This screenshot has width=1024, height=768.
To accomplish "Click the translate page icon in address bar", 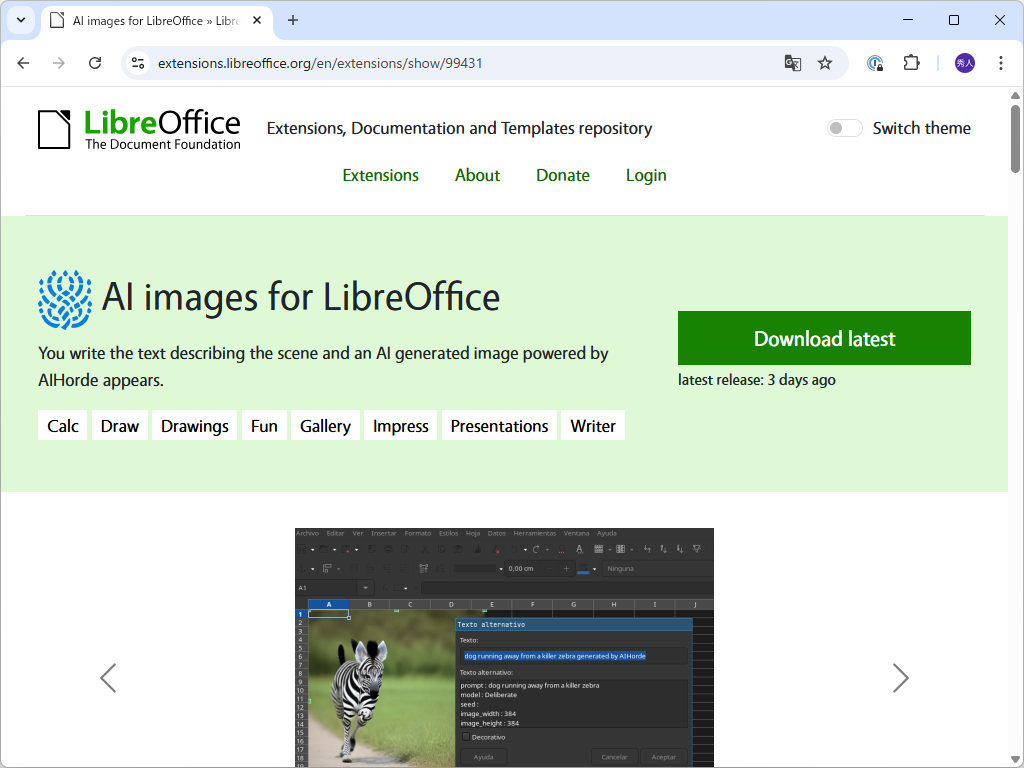I will 792,62.
